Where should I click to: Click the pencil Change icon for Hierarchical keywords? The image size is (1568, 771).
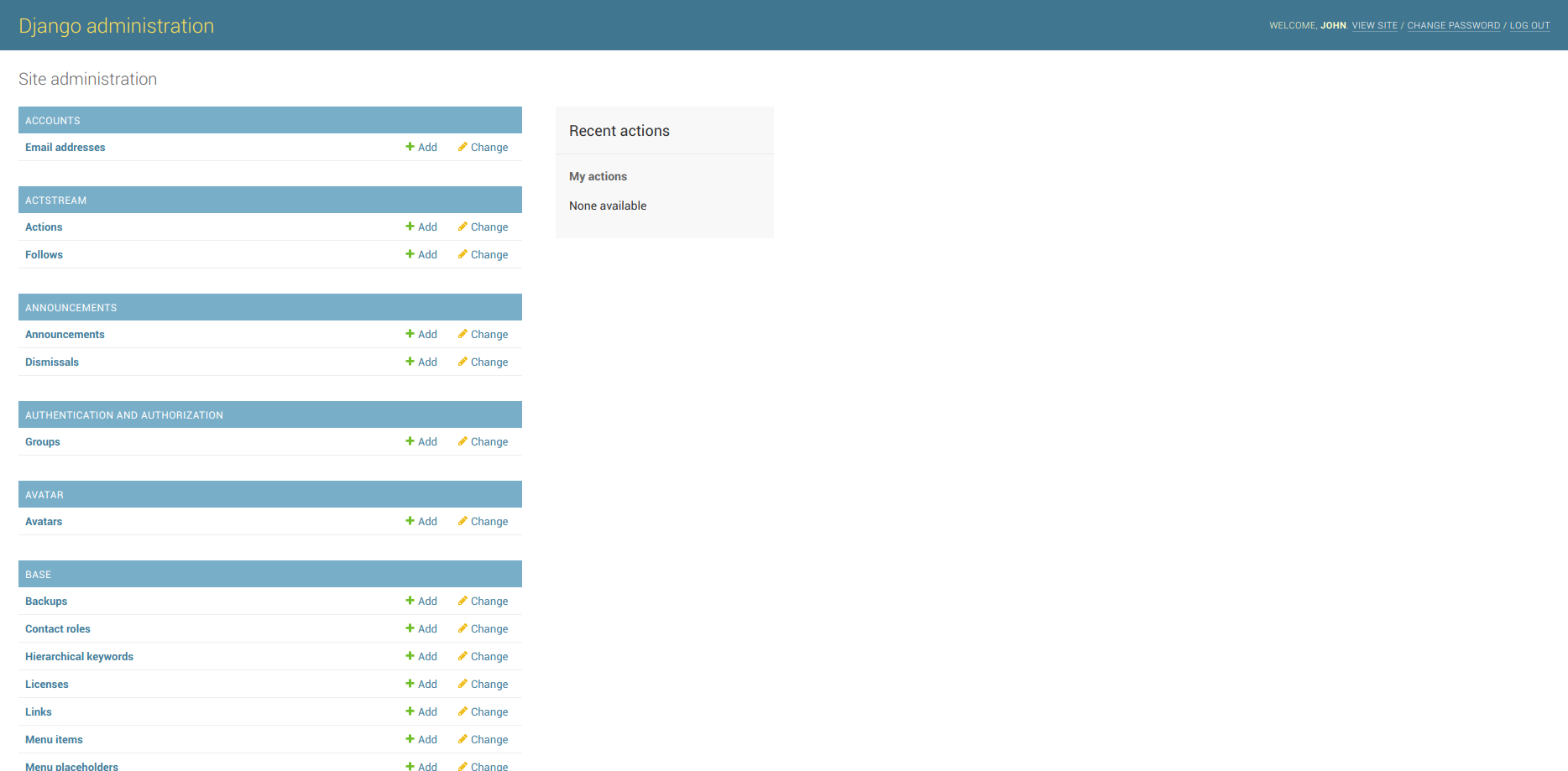[463, 656]
